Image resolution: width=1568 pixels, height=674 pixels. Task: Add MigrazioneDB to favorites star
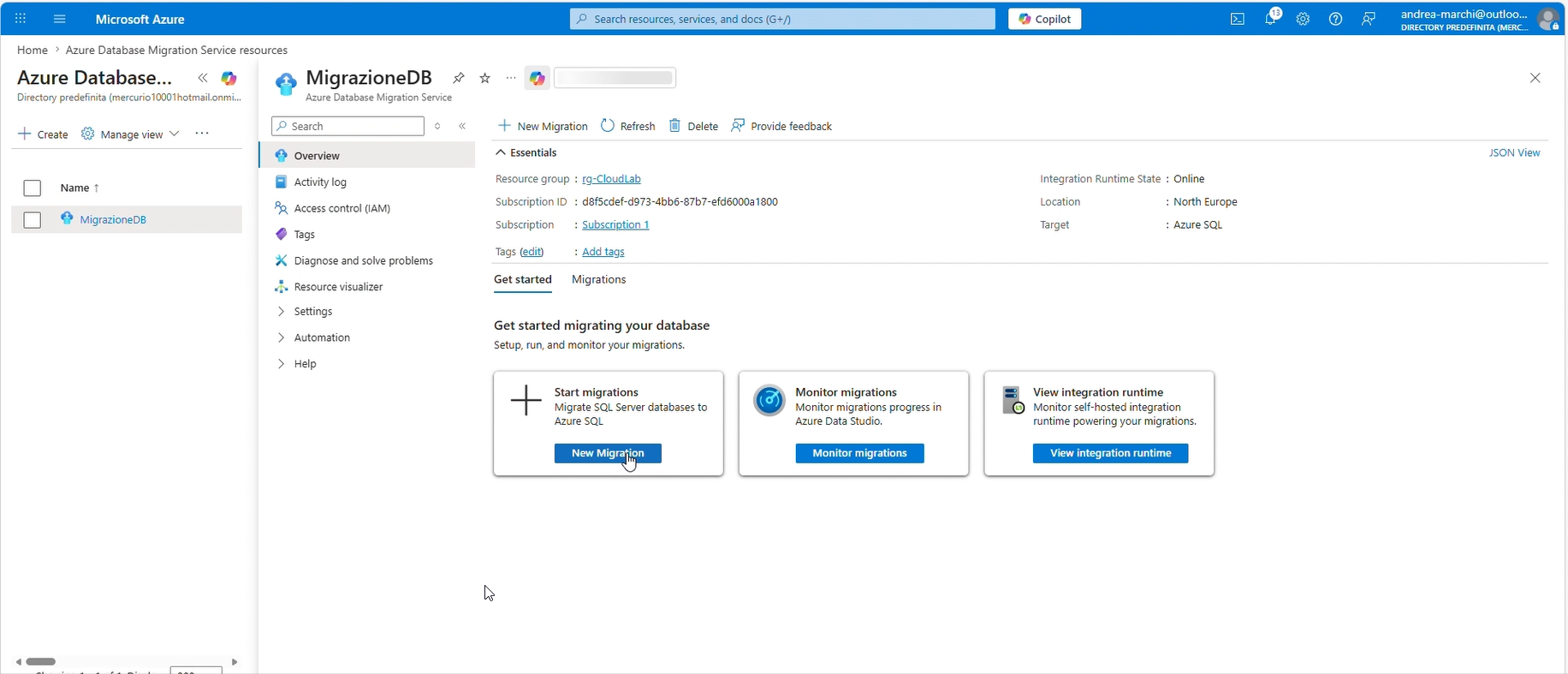(x=485, y=78)
